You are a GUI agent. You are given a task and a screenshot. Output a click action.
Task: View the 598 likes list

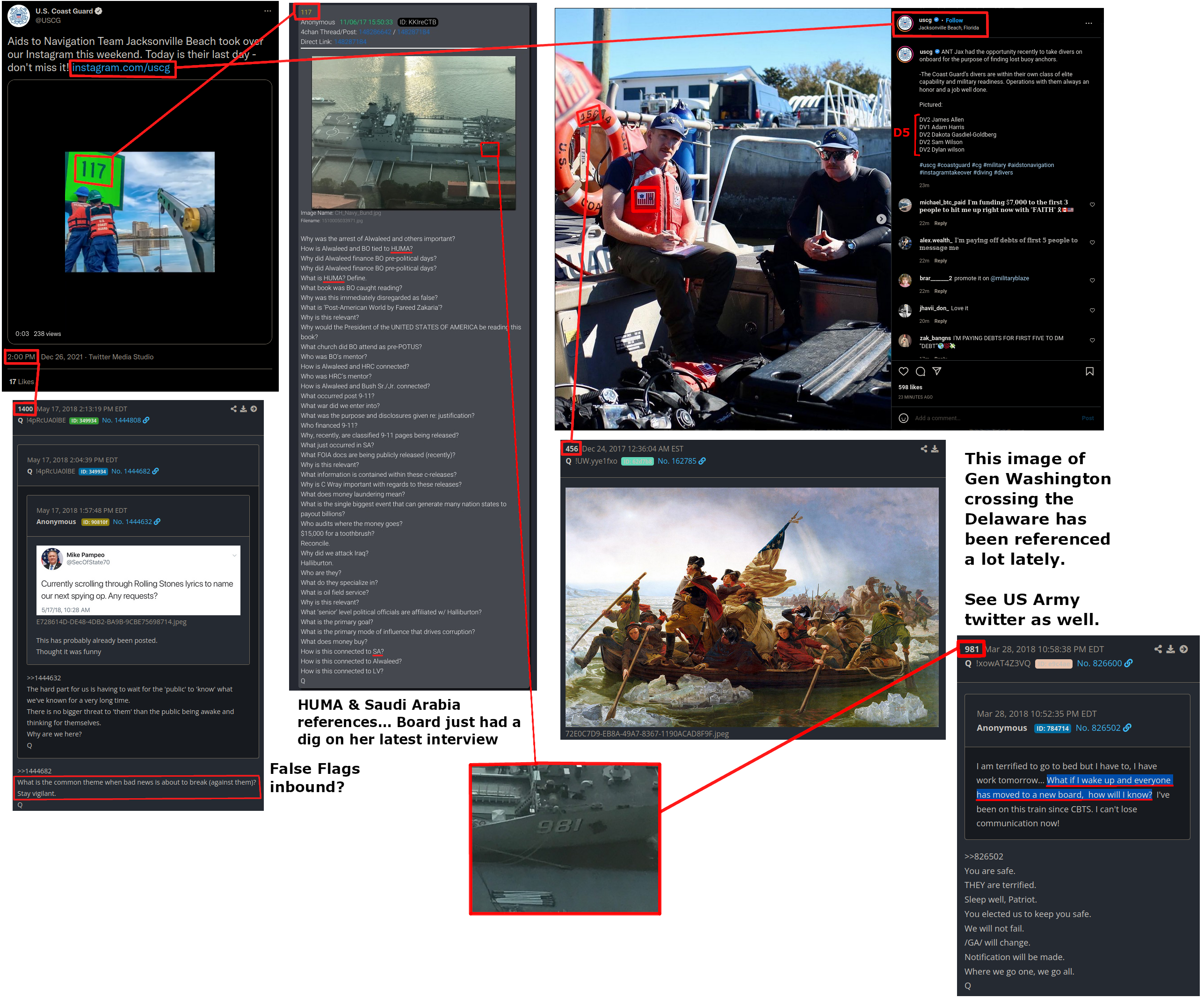[x=910, y=387]
